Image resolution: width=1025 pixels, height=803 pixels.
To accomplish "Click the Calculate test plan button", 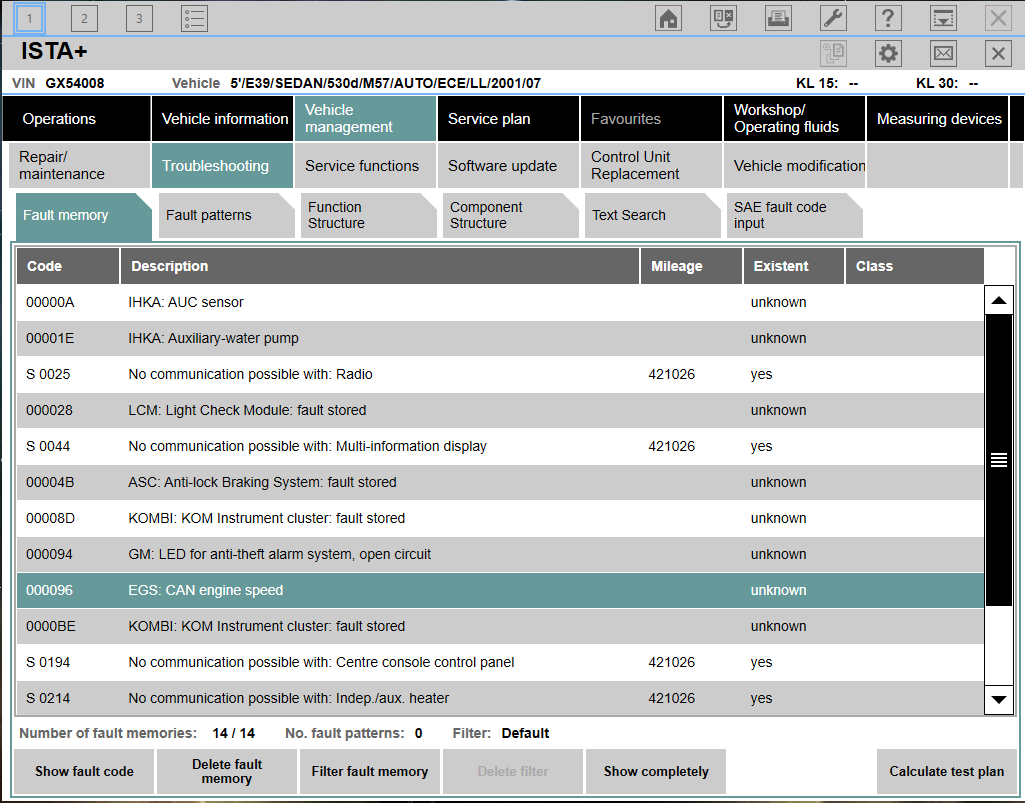I will point(946,771).
